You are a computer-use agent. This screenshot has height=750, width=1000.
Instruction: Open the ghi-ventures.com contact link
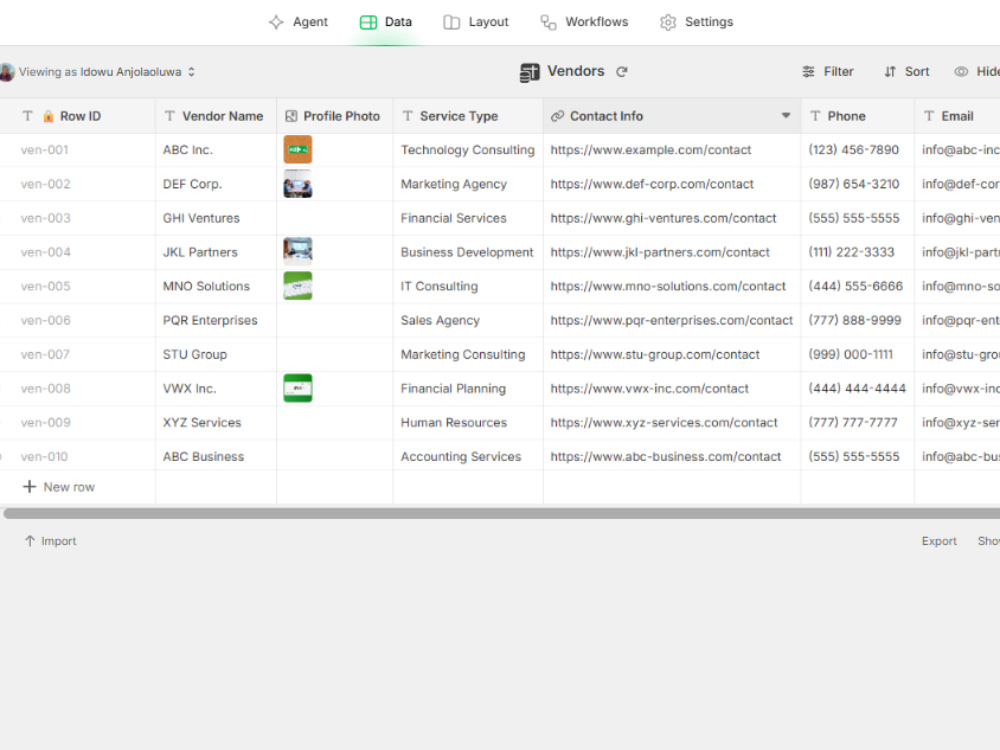(663, 218)
